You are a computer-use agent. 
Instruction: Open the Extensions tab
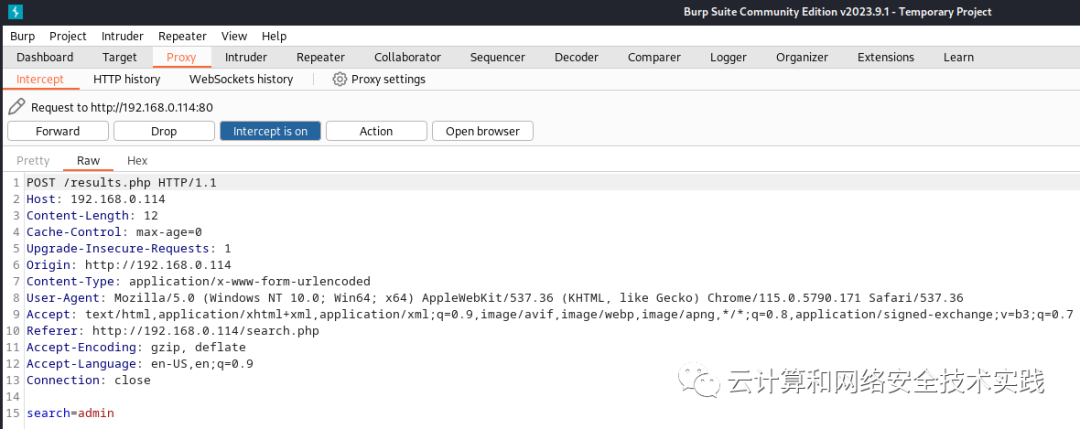click(x=886, y=57)
